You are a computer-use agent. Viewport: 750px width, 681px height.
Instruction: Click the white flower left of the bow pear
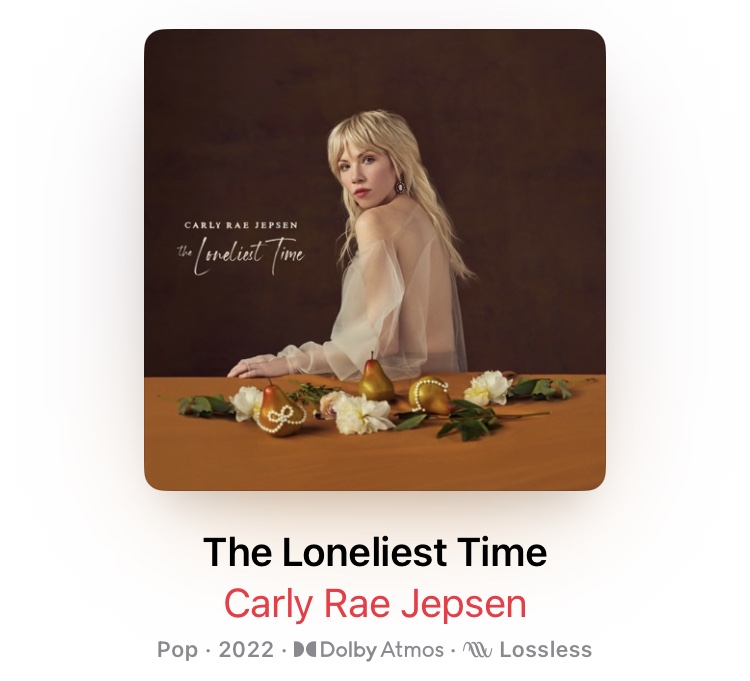246,402
